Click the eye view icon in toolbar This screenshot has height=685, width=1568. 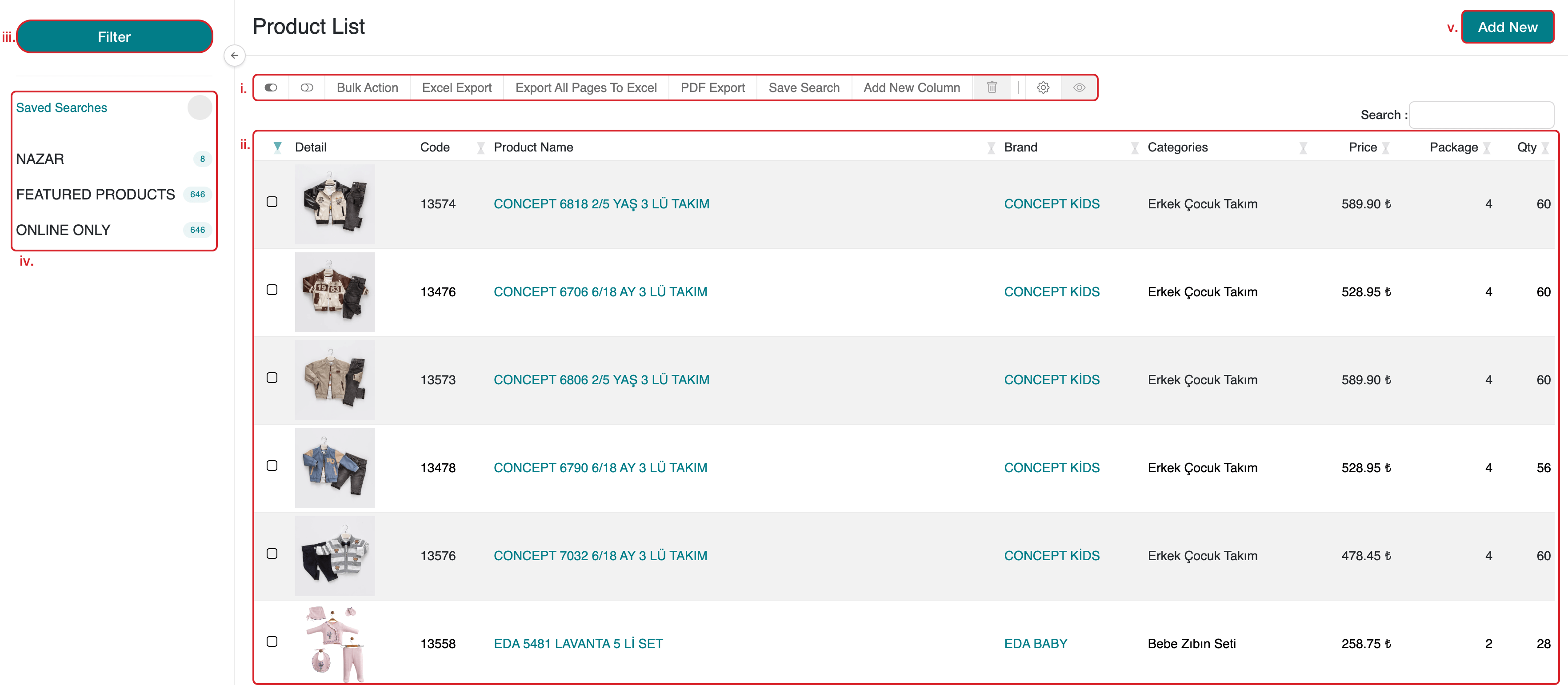(x=1079, y=88)
